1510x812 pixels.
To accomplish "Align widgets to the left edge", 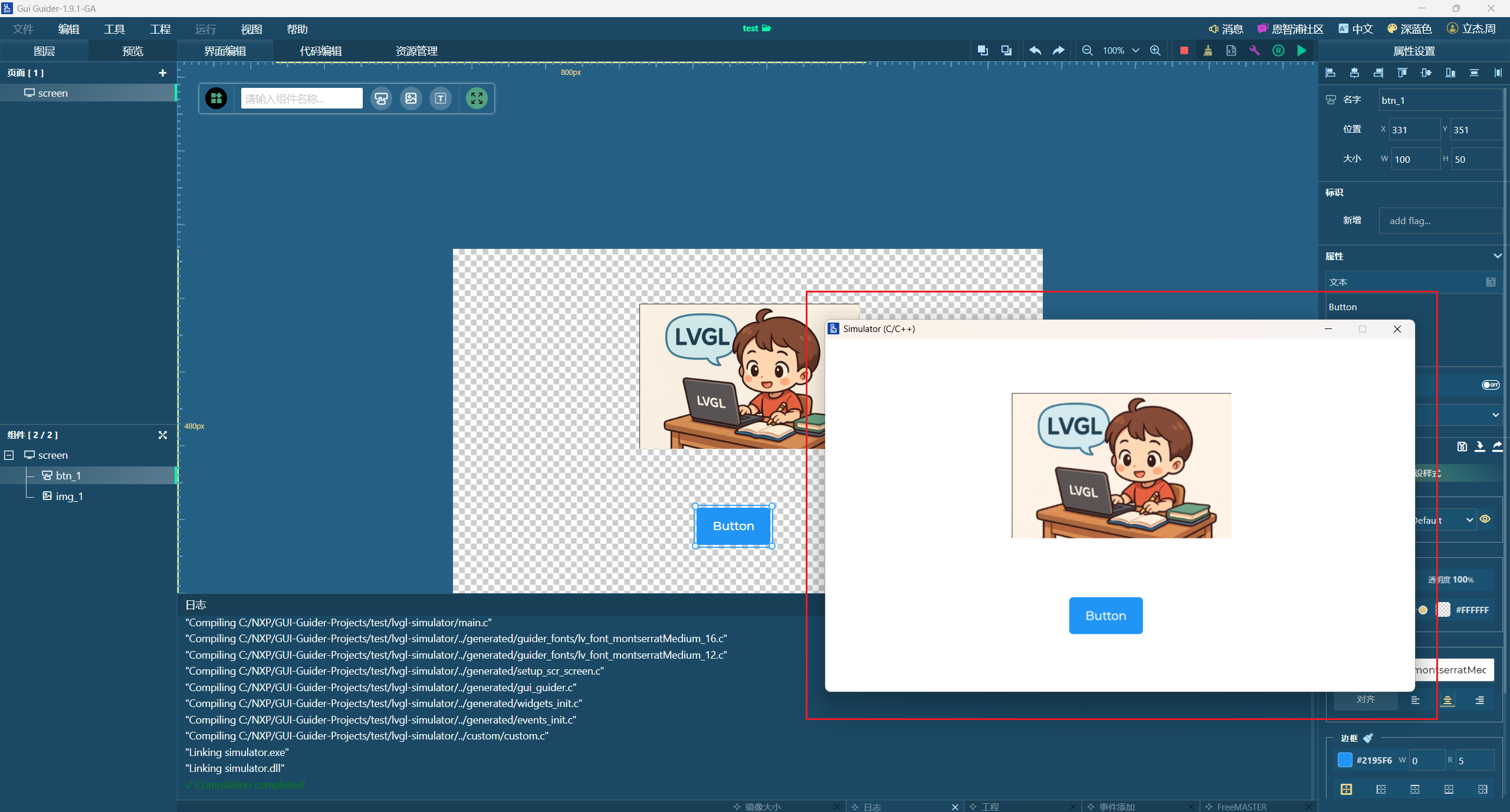I will (1331, 73).
